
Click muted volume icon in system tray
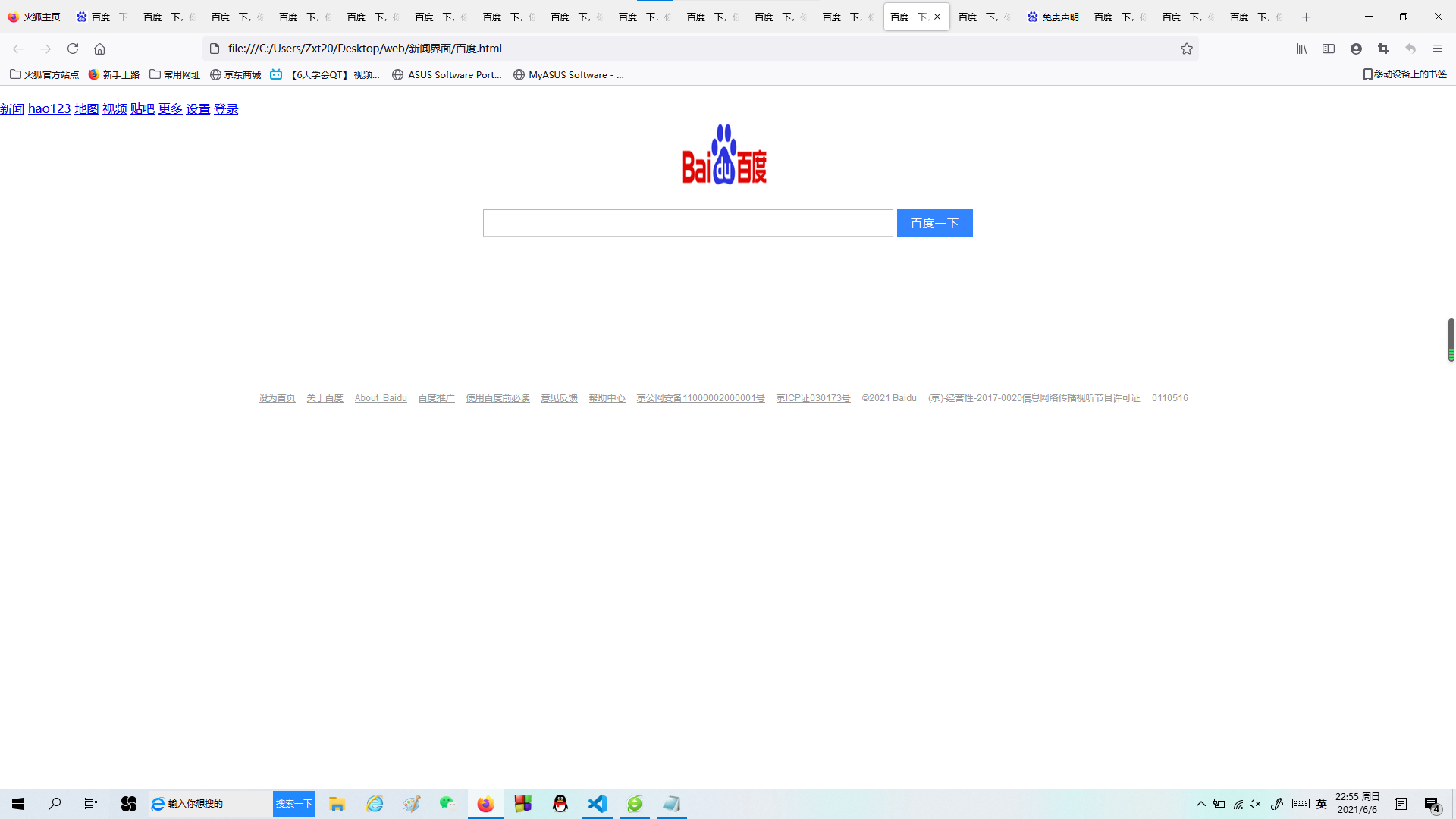1256,804
